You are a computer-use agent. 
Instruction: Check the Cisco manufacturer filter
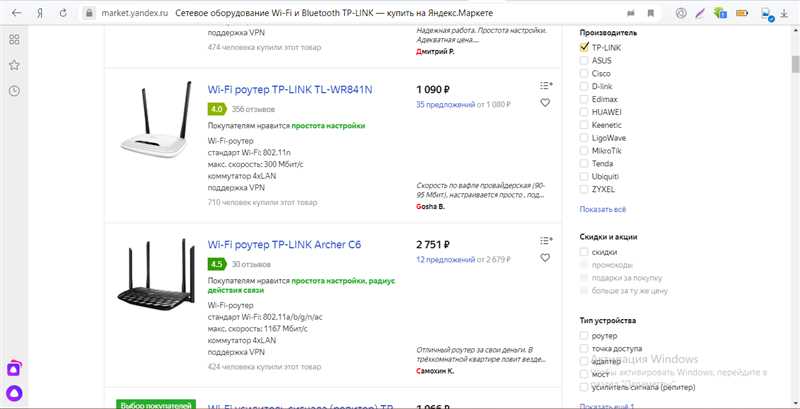584,73
